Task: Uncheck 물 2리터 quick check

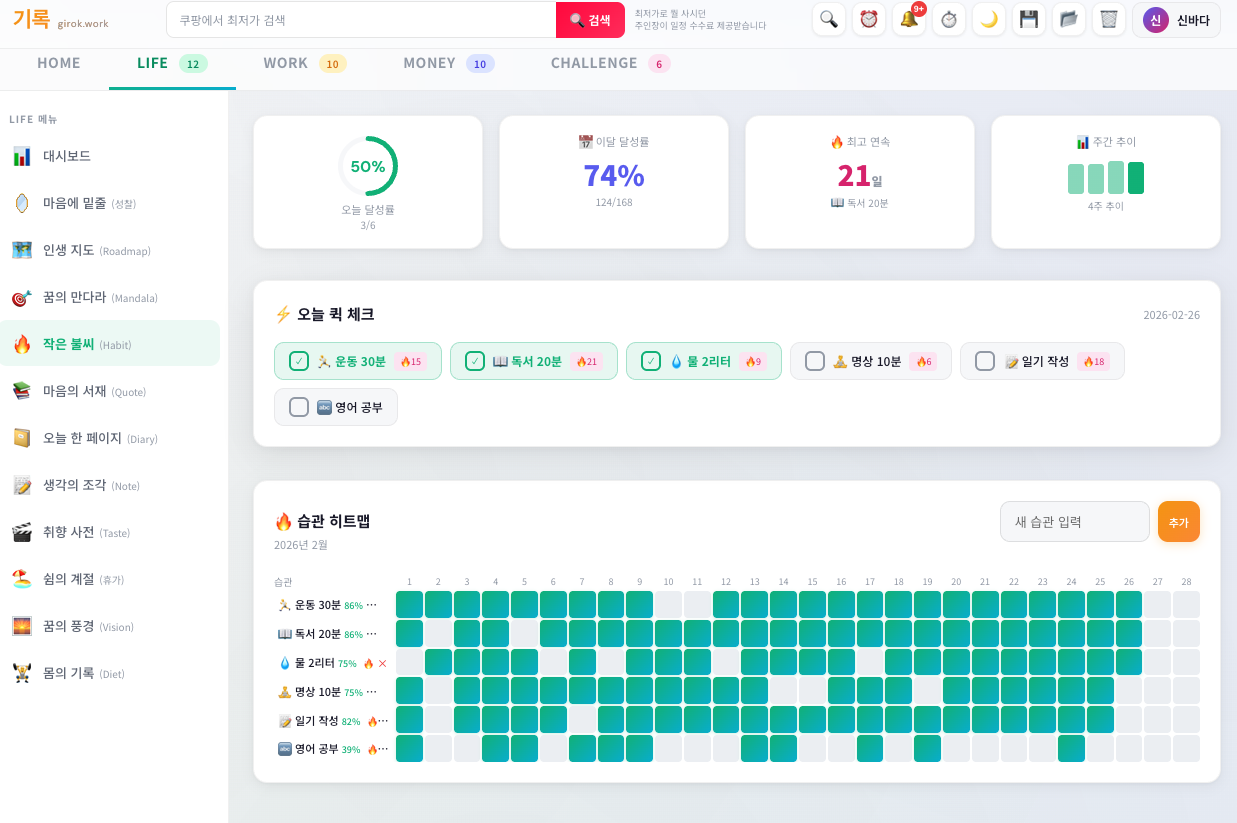Action: click(x=651, y=361)
